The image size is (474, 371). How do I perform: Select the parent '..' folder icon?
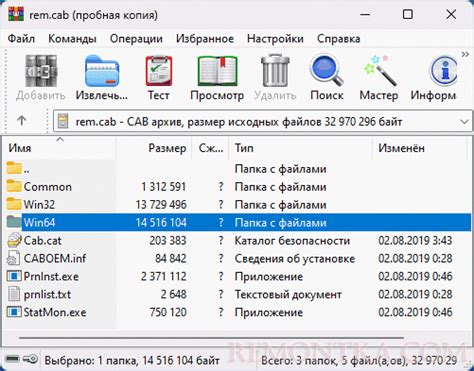pos(14,168)
